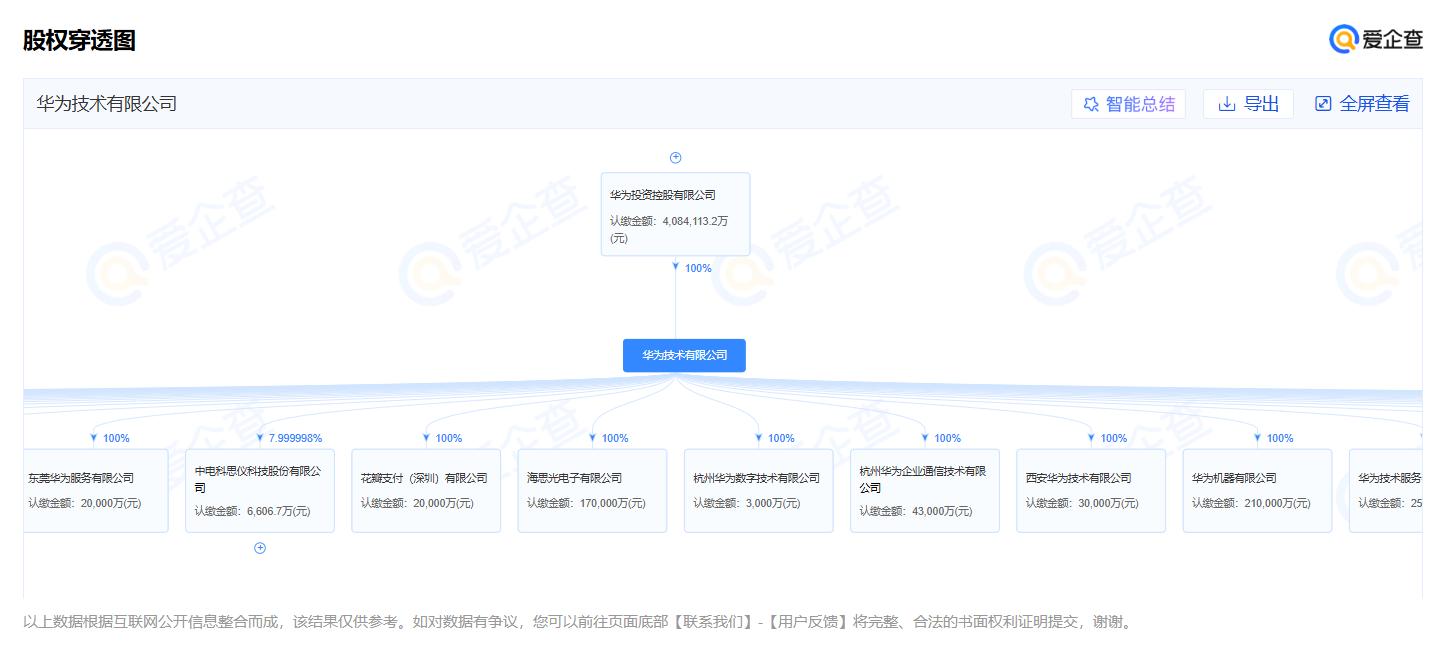Open 全屏查看 fullscreen view
1449x656 pixels.
coord(1362,104)
